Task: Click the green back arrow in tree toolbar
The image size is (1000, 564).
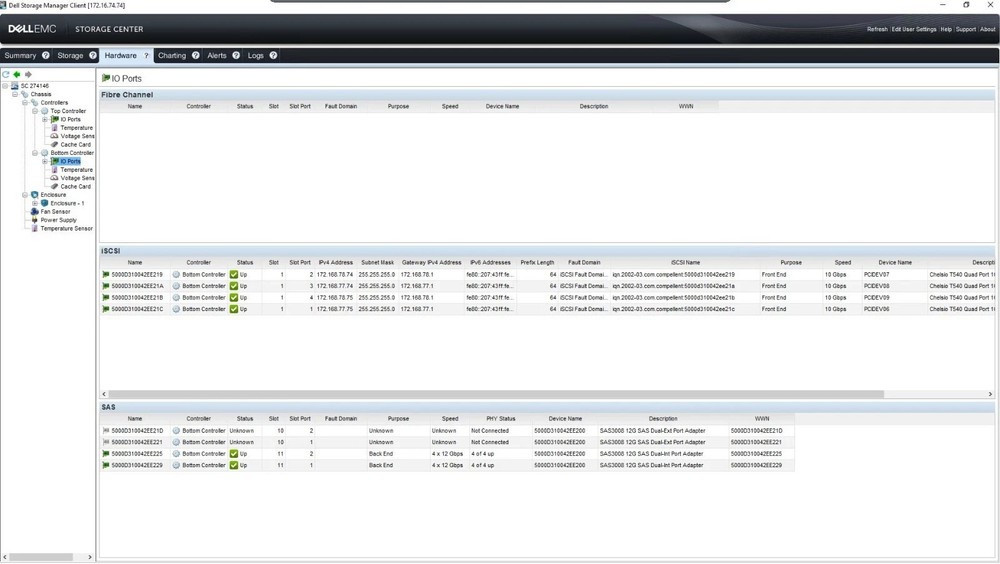Action: click(x=17, y=75)
